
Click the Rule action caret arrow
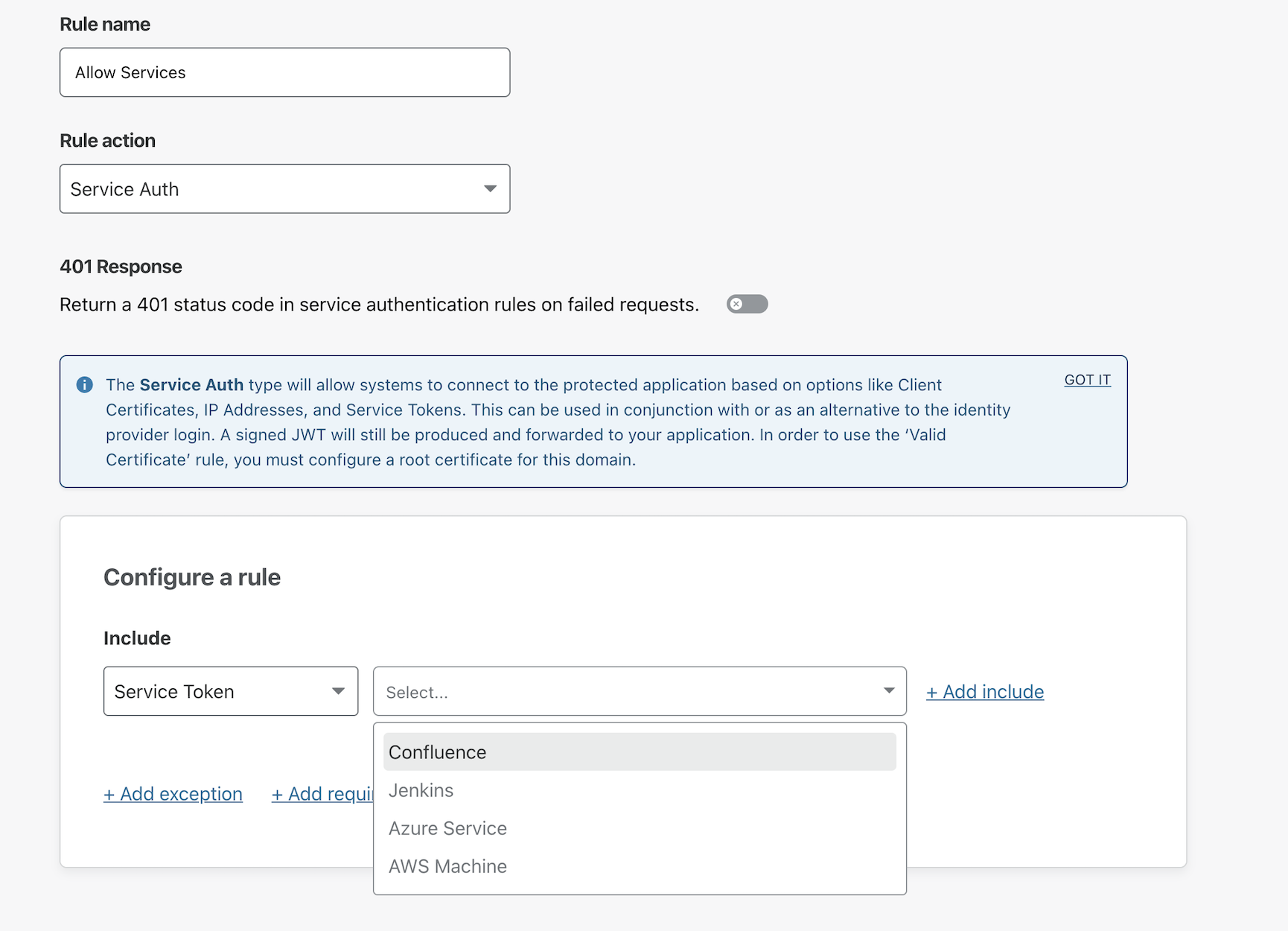pos(490,189)
